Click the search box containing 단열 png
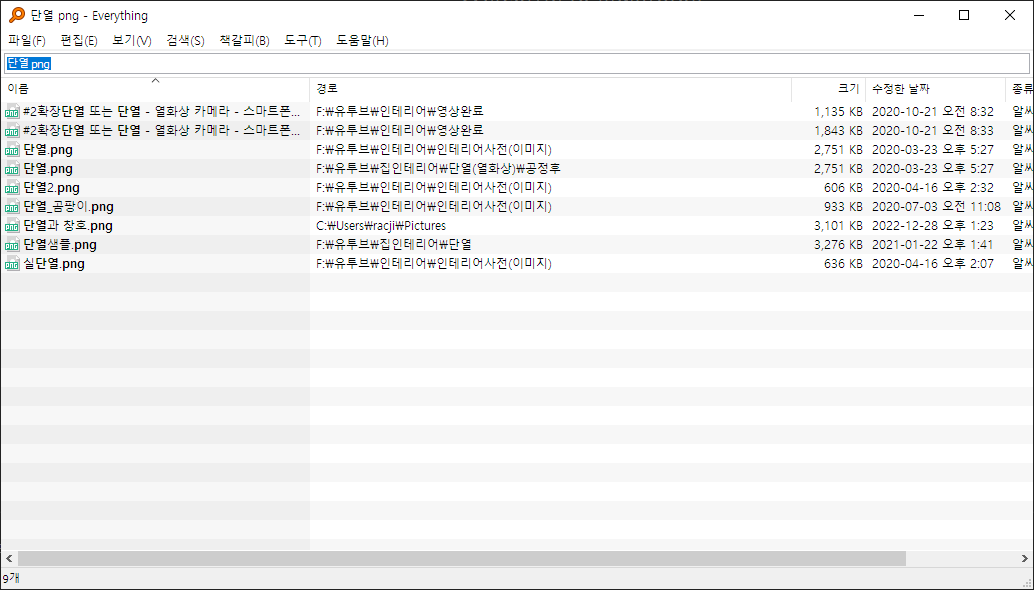 [x=517, y=64]
